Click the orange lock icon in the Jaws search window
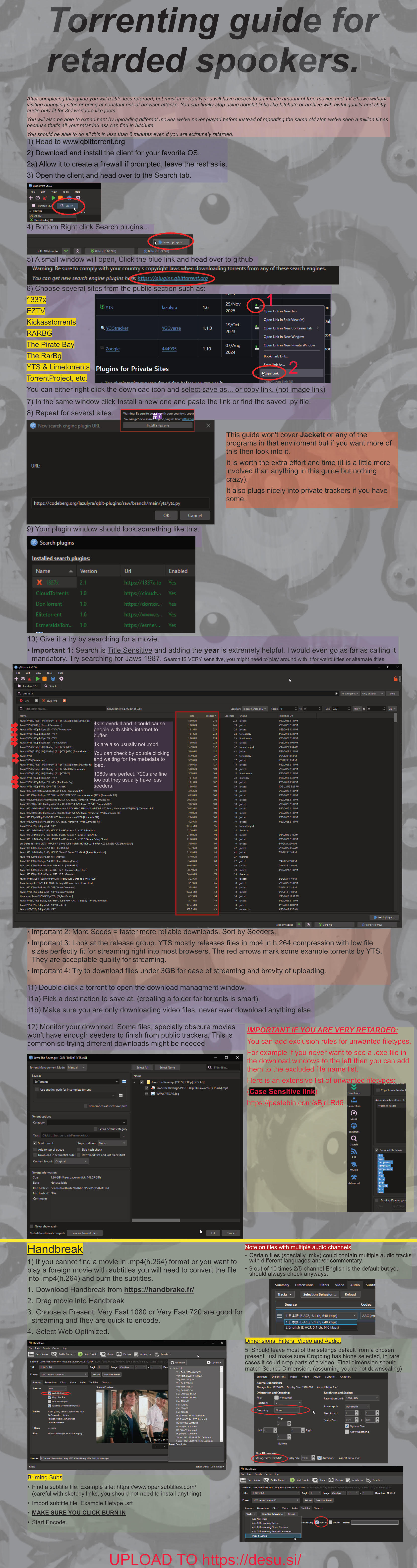The image size is (417, 1568). click(x=396, y=679)
